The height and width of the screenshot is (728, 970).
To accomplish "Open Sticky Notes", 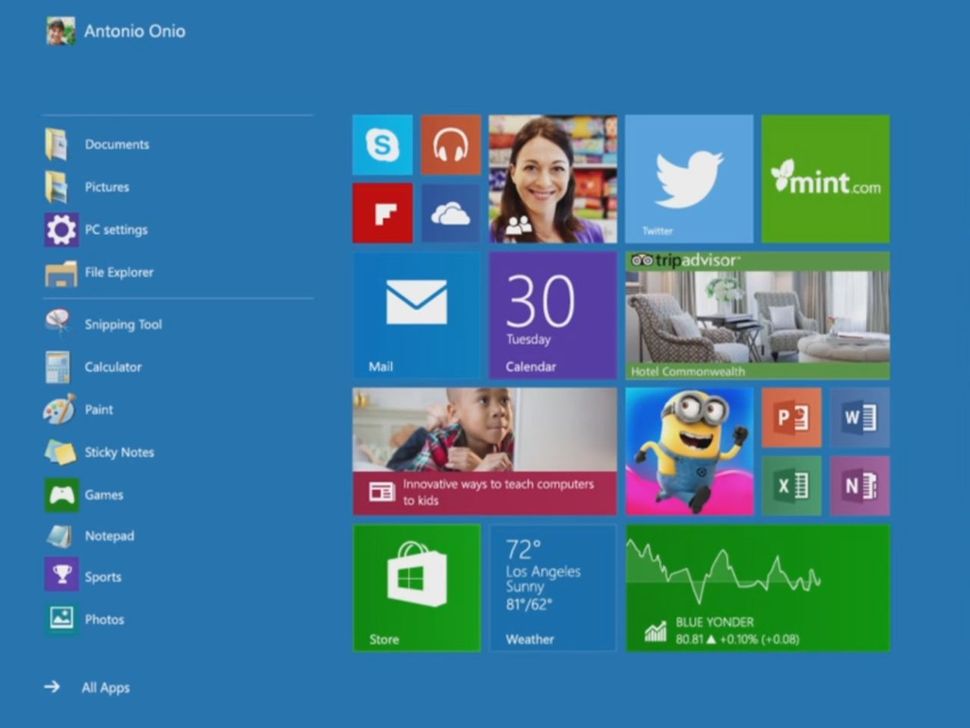I will [118, 451].
